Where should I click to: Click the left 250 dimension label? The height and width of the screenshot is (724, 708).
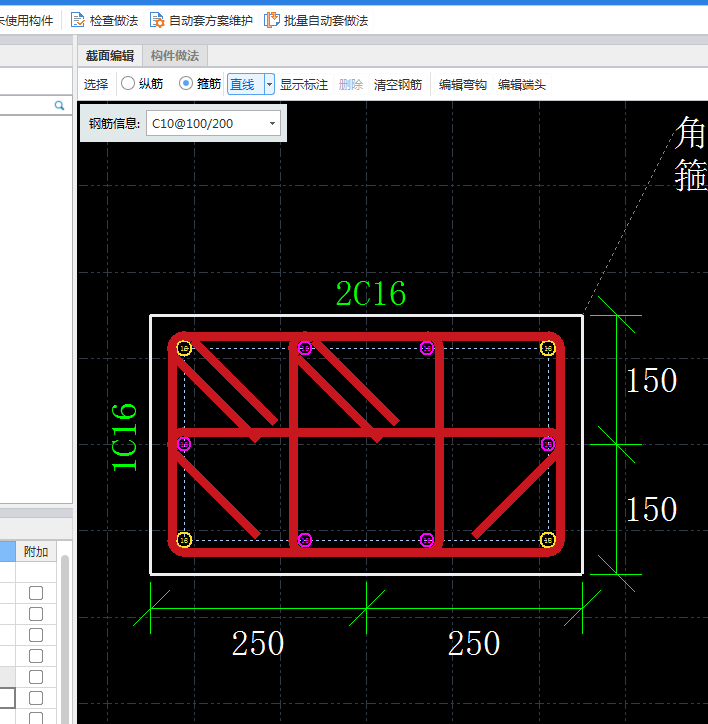click(258, 643)
